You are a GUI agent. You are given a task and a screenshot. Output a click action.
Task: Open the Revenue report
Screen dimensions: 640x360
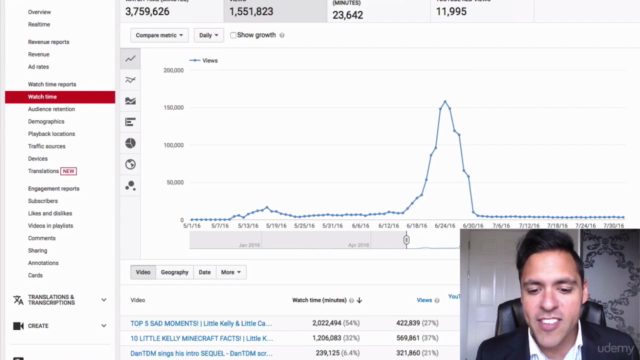pos(38,54)
